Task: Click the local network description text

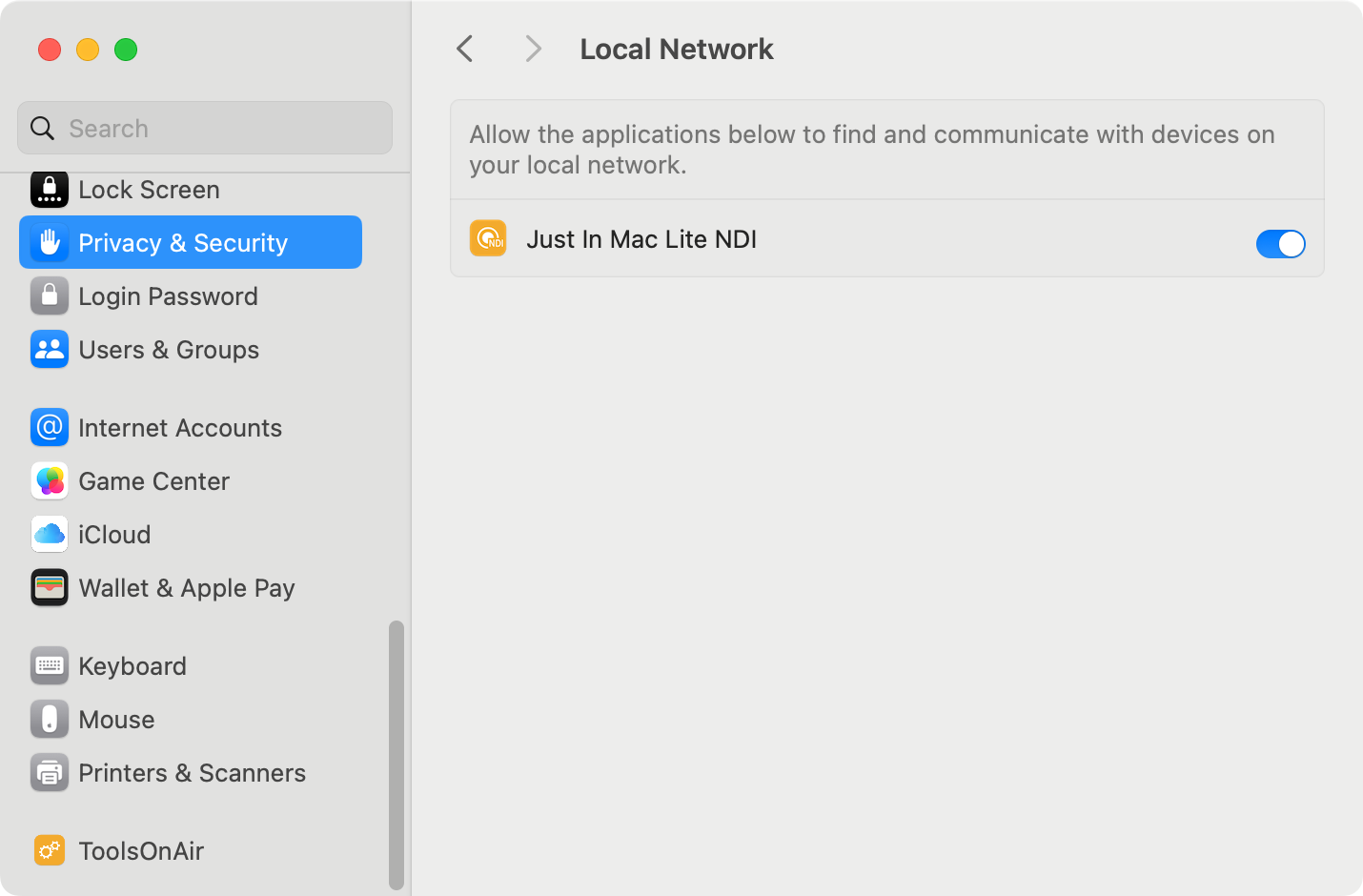Action: pos(872,150)
